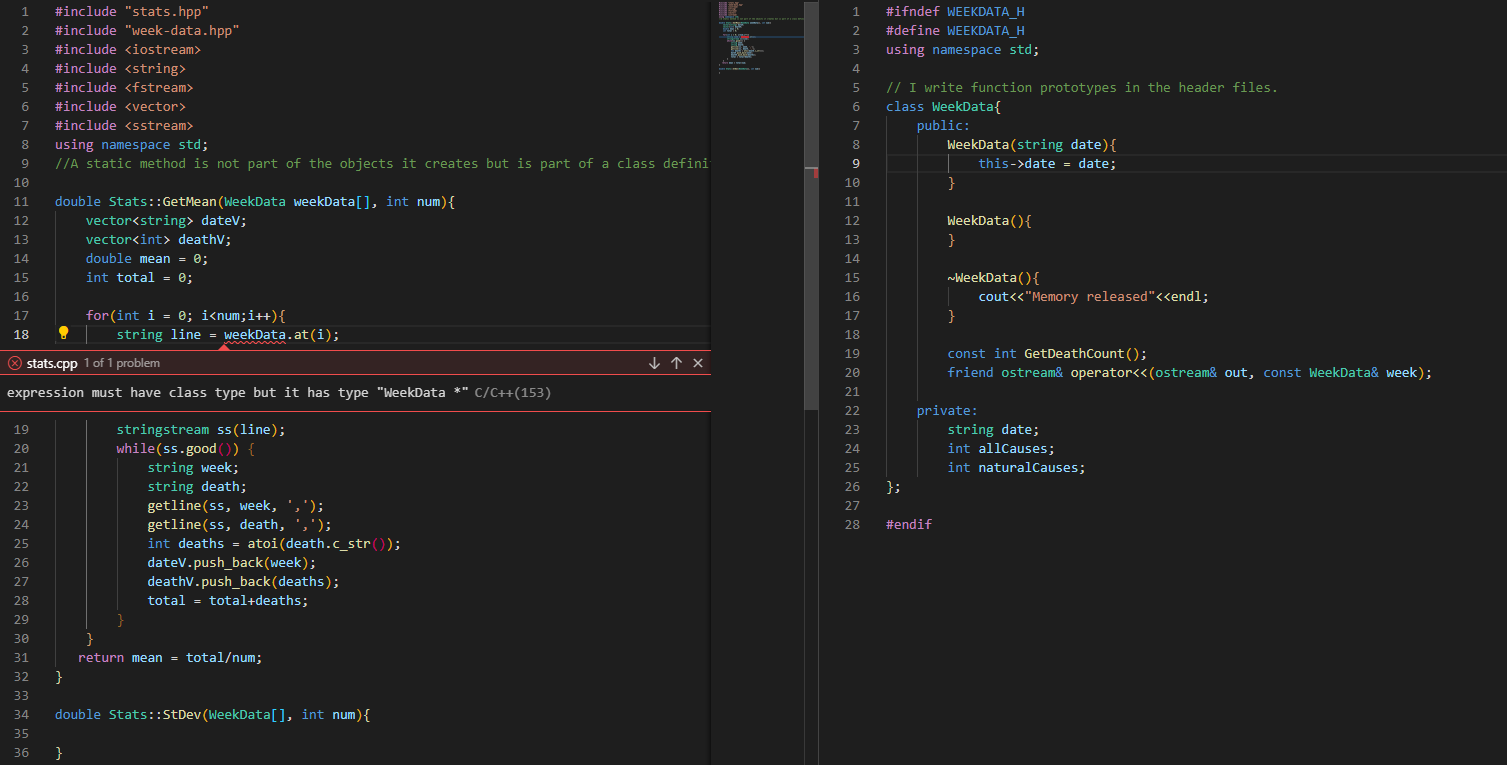Screen dimensions: 1507x765
Task: Click the Stats::StDev function definition
Action: pos(213,715)
